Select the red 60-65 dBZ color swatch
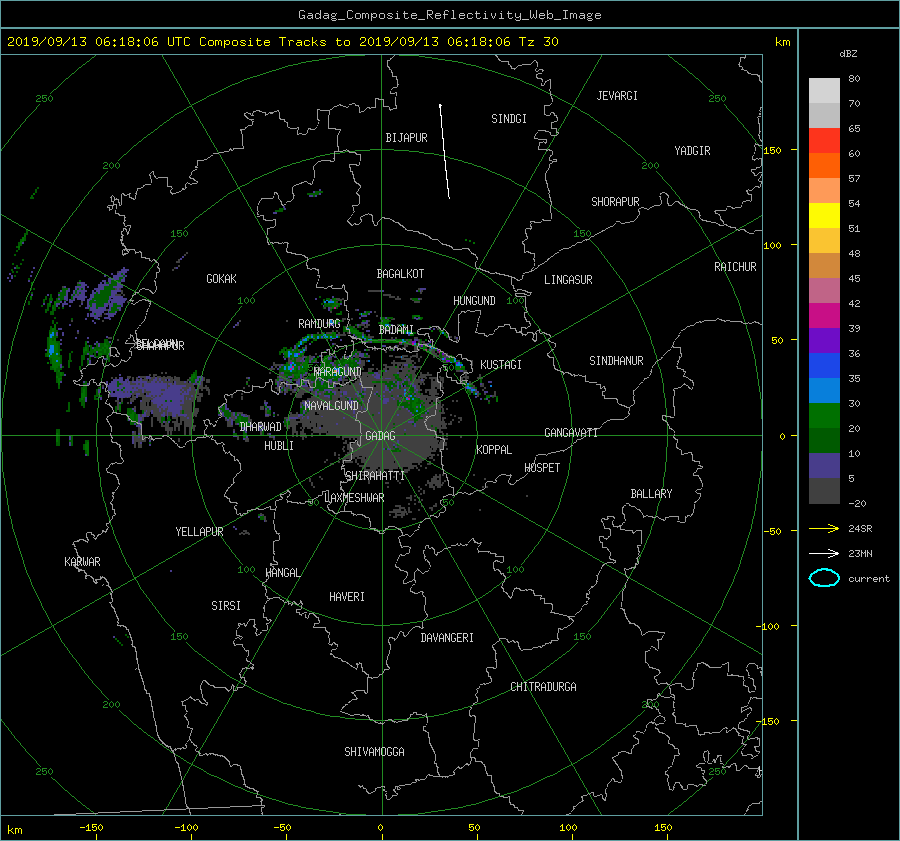Image resolution: width=900 pixels, height=841 pixels. [x=824, y=140]
